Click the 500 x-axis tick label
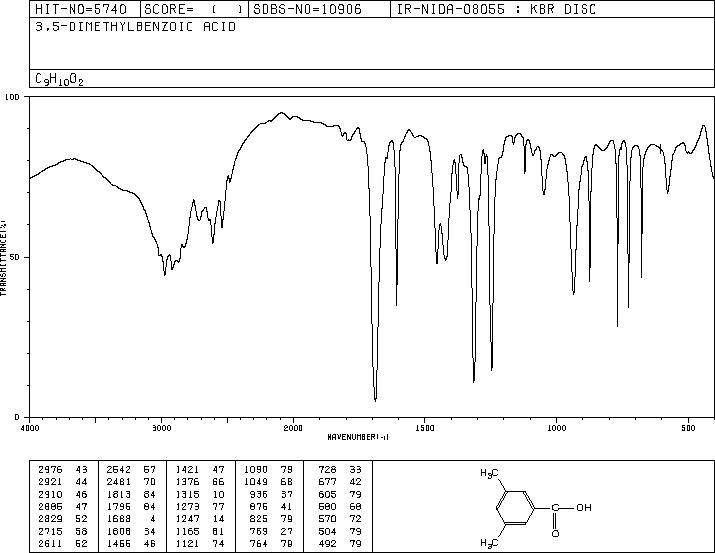Viewport: 715px width, 553px height. click(689, 428)
